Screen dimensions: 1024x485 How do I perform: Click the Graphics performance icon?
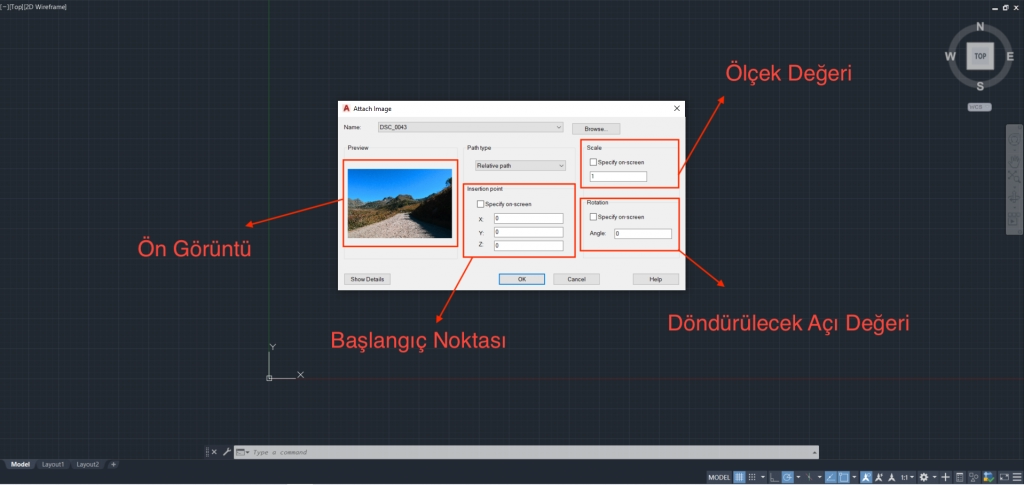tap(989, 477)
